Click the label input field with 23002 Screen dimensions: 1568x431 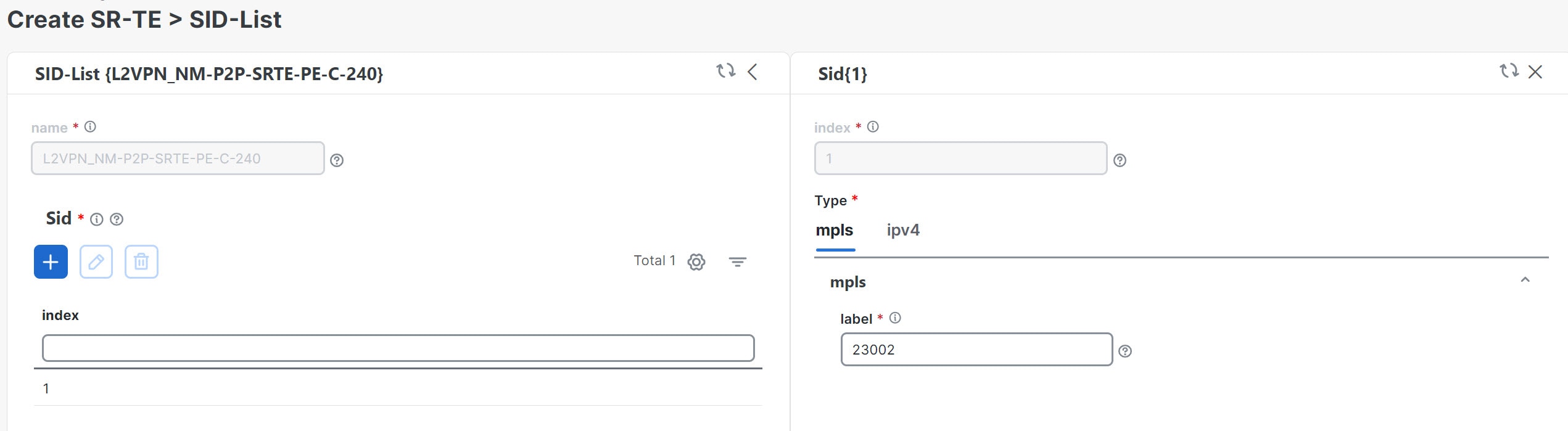[976, 350]
